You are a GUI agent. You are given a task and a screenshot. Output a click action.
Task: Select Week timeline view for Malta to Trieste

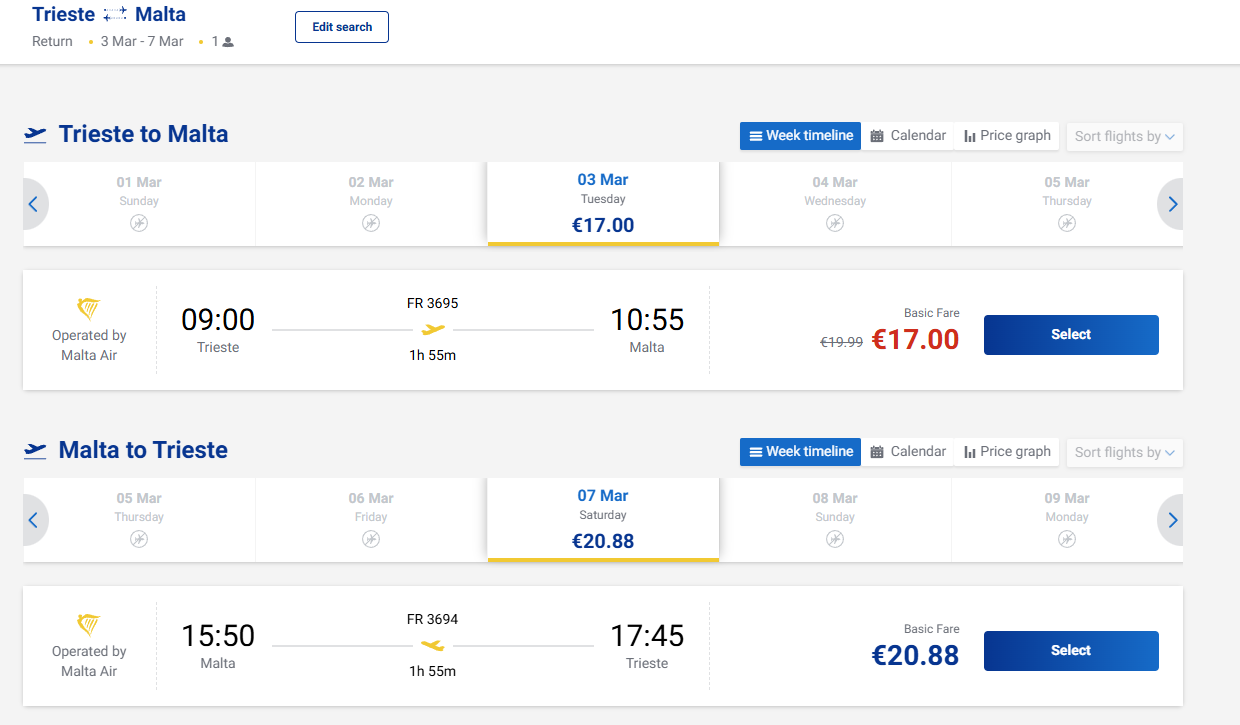tap(800, 452)
